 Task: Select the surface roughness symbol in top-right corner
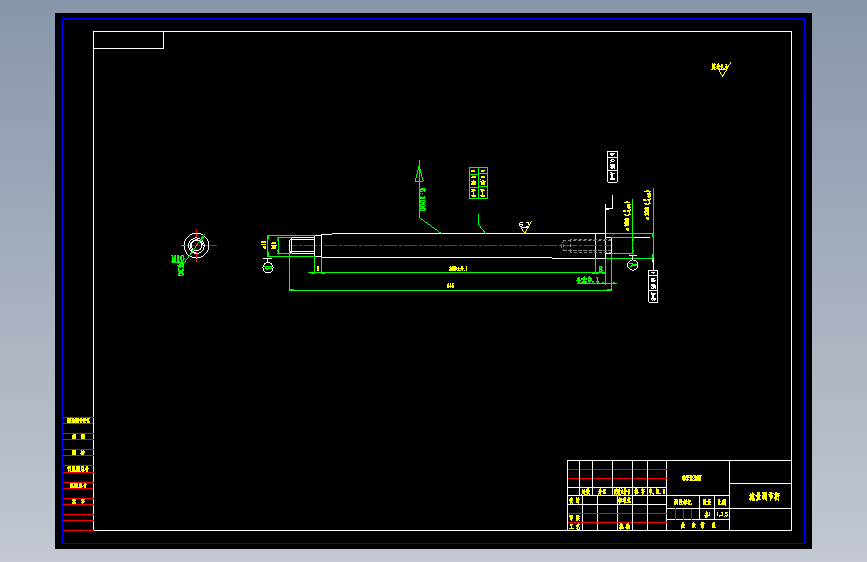pos(721,69)
